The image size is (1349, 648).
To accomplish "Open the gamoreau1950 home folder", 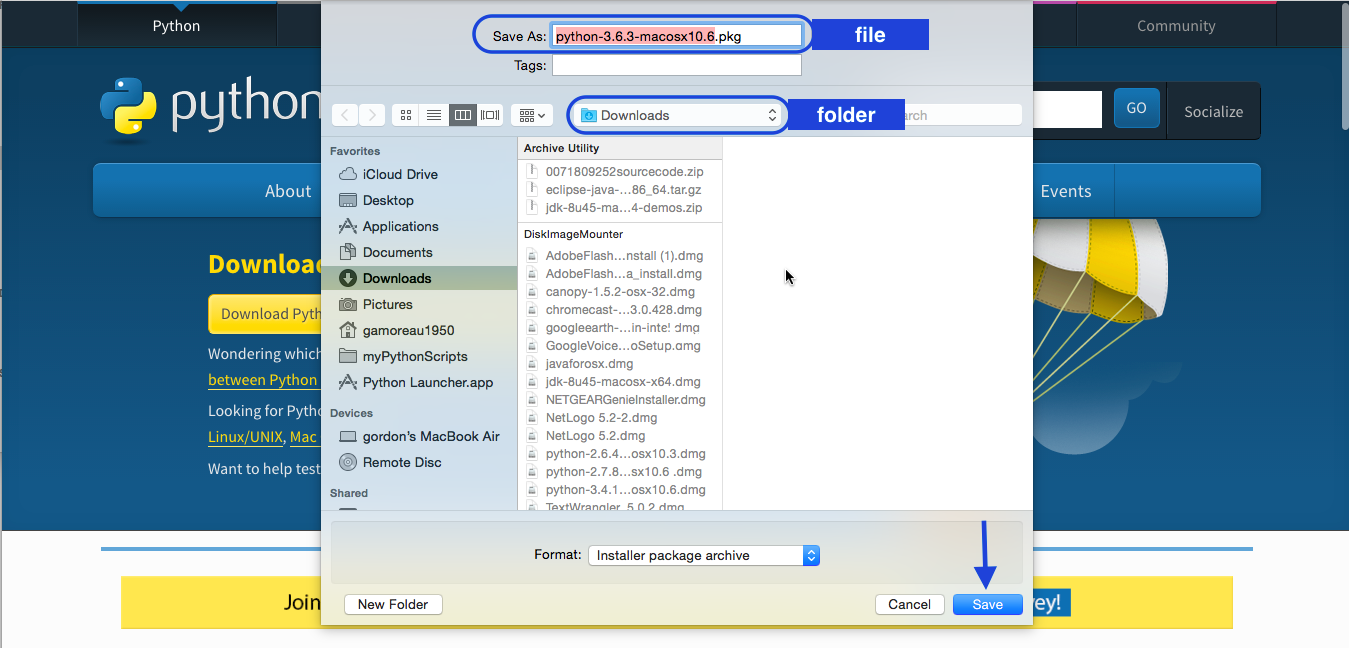I will 419,330.
